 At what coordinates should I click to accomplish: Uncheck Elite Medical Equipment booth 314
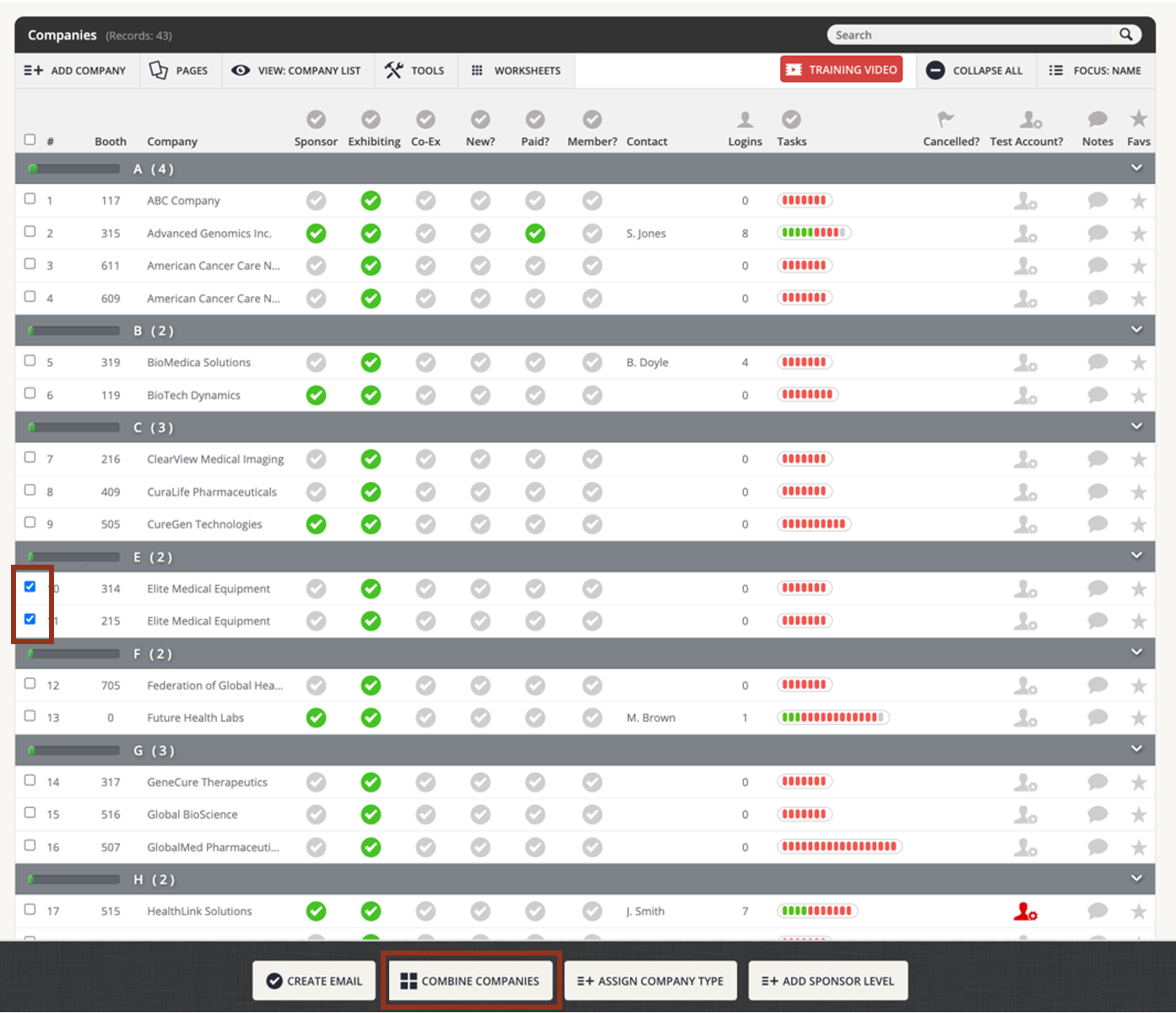point(30,587)
